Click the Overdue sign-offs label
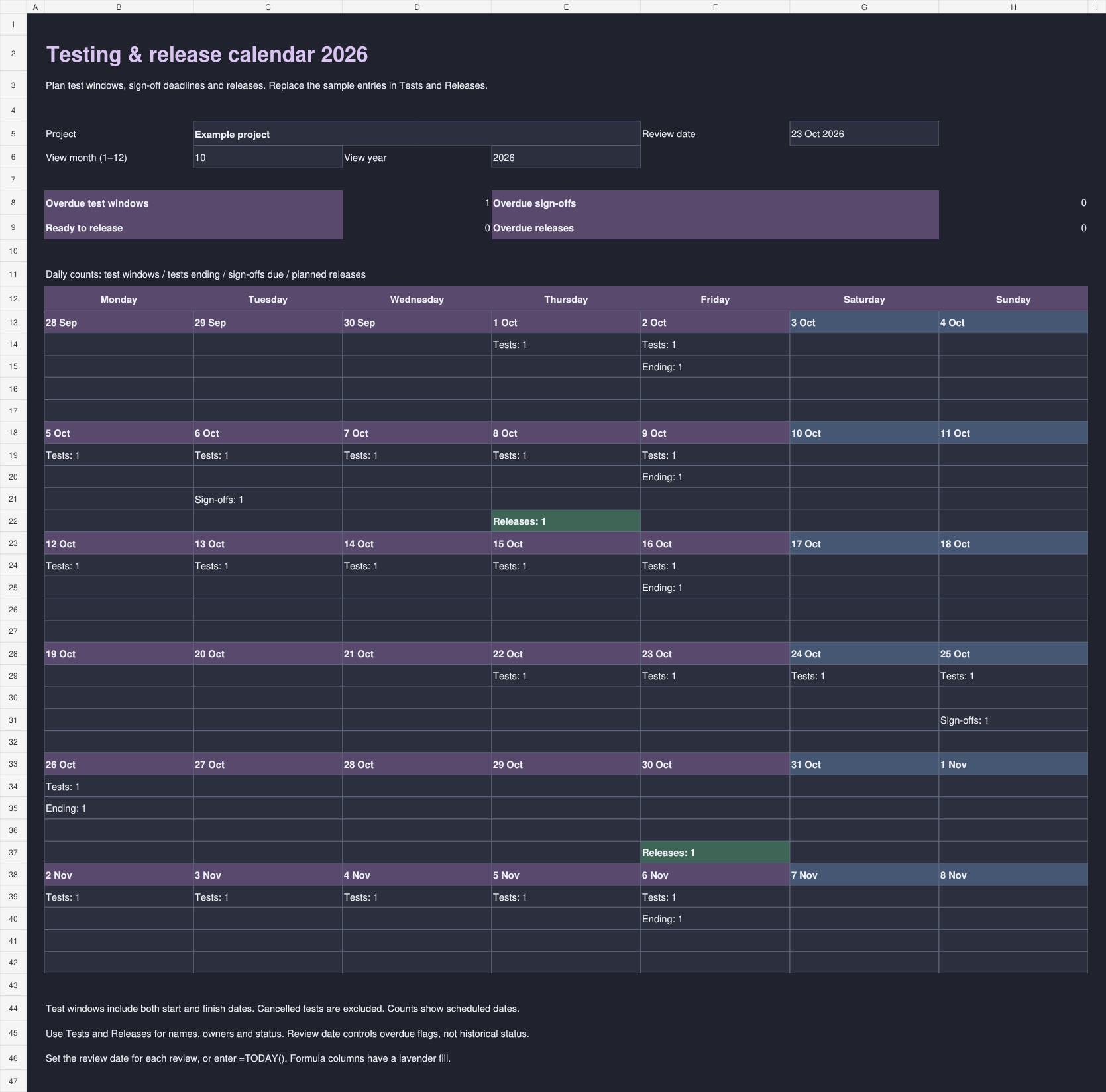The image size is (1106, 1092). [x=534, y=203]
